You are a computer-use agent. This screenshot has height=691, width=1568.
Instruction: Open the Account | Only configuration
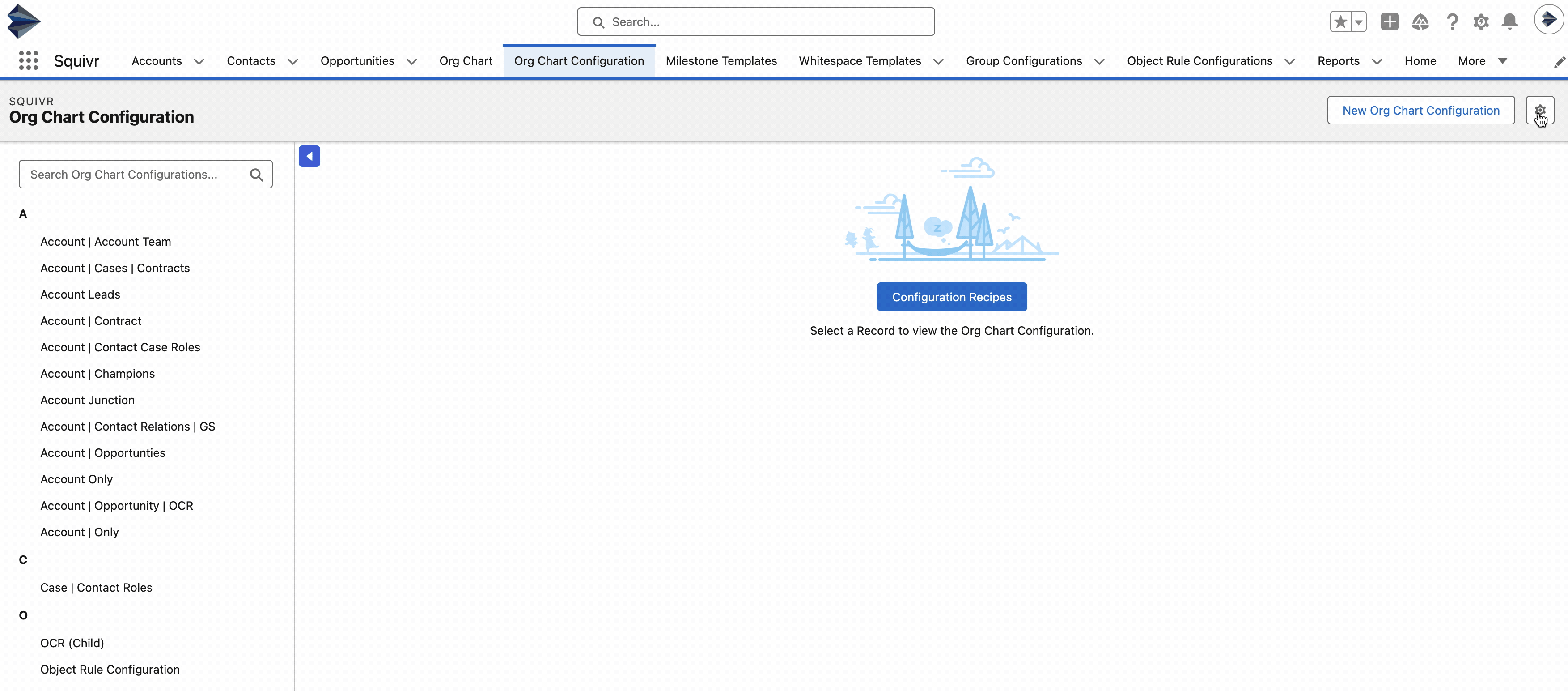click(80, 532)
